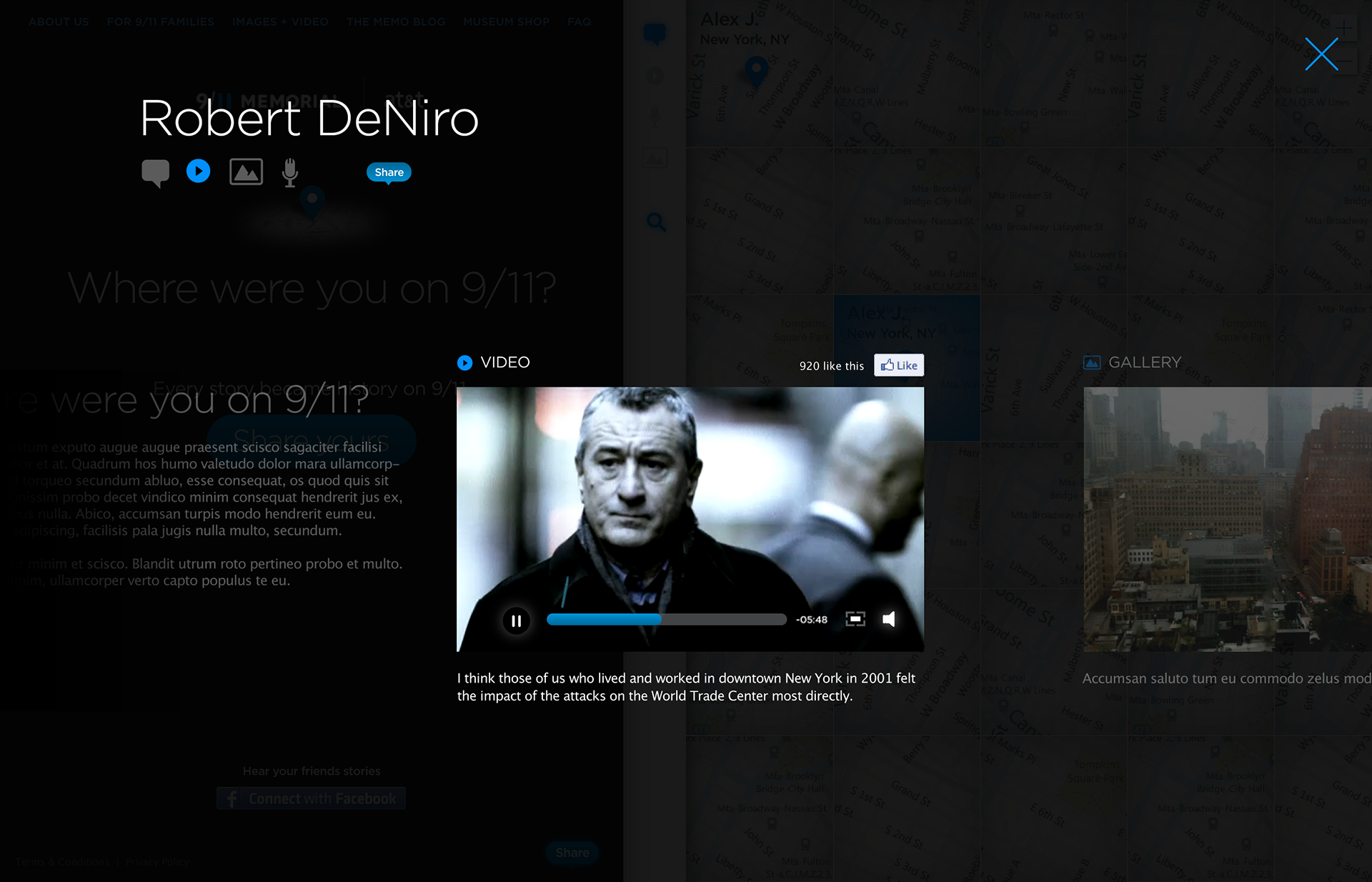The height and width of the screenshot is (882, 1372).
Task: Click the blue play video icon under the name
Action: pos(198,171)
